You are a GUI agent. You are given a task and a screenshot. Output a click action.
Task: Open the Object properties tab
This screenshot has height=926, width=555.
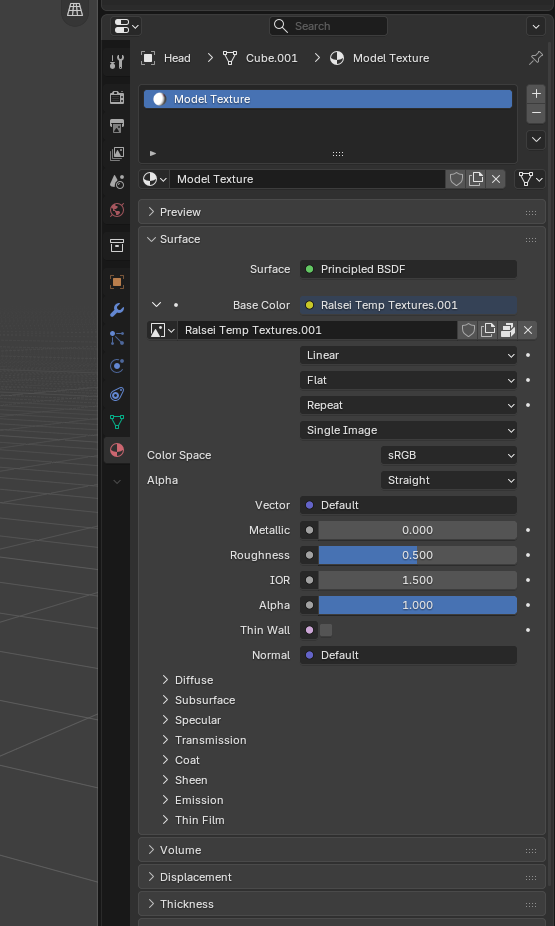117,282
